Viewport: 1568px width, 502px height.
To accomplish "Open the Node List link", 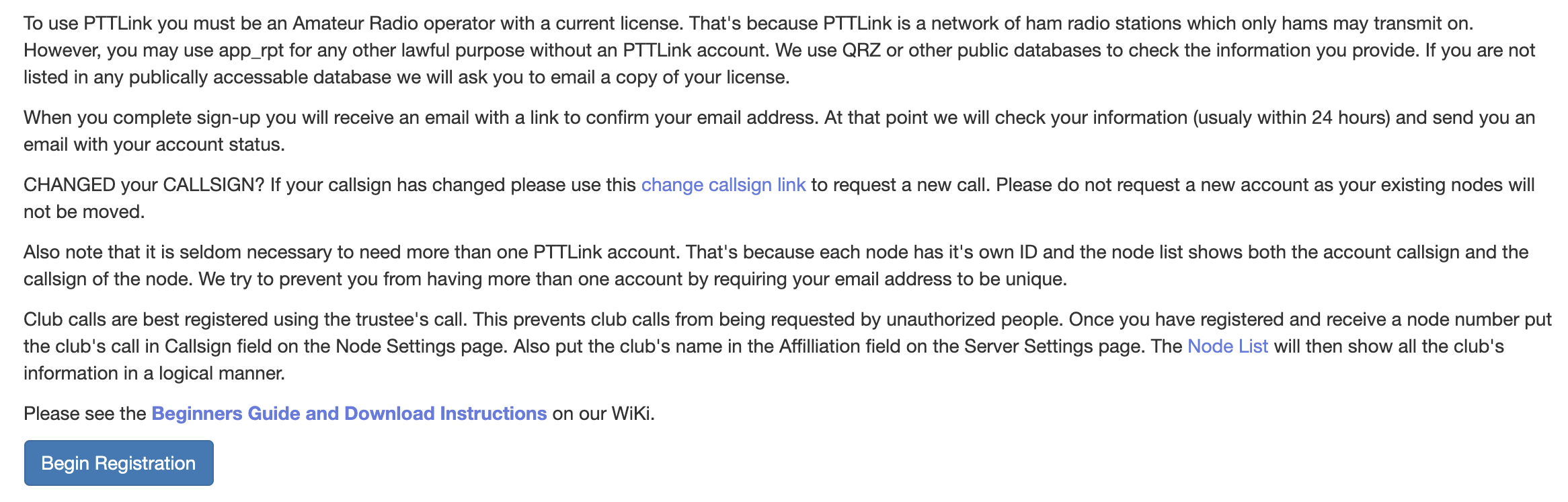I will click(x=1228, y=347).
